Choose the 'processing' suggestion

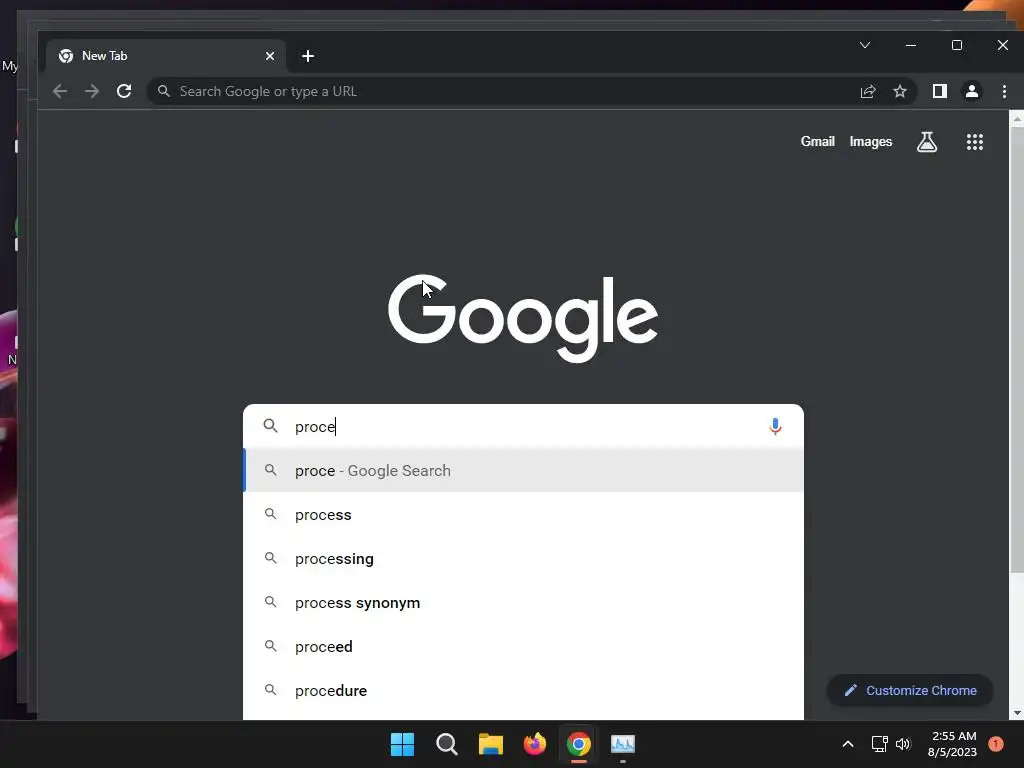523,558
